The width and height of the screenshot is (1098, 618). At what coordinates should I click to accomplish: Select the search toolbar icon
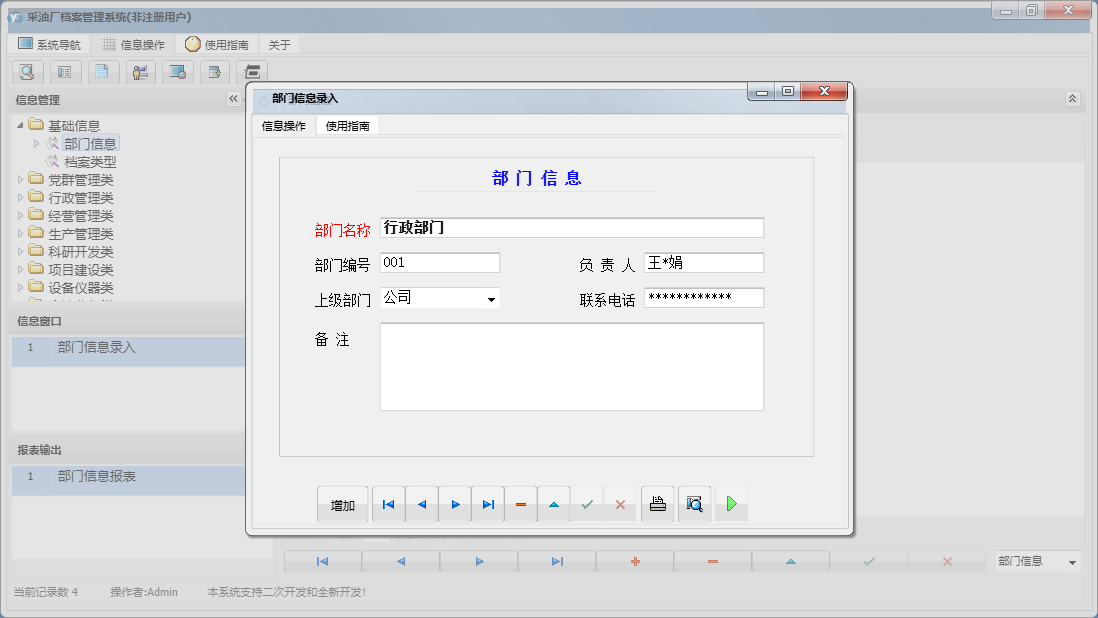coord(27,72)
